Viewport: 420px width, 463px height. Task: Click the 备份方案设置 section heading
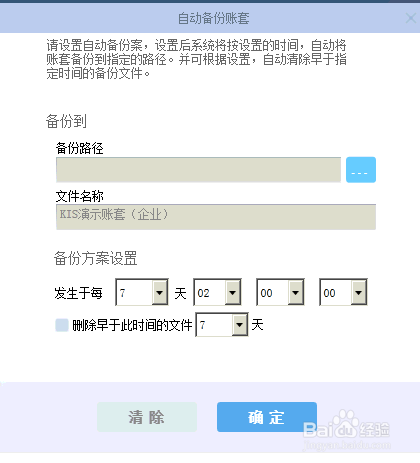coord(96,258)
